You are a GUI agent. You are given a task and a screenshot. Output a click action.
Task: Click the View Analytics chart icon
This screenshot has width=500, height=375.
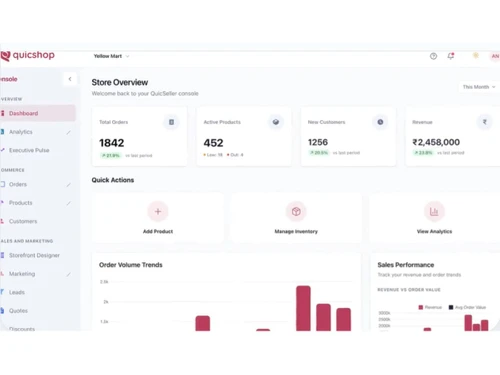(x=434, y=211)
